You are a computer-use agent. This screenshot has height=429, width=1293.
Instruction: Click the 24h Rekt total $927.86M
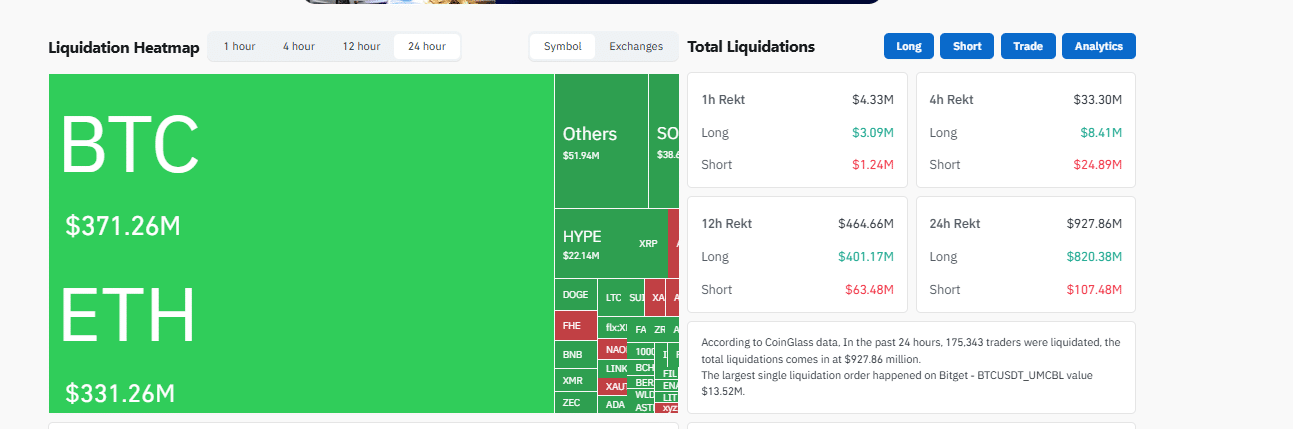[x=1094, y=224]
